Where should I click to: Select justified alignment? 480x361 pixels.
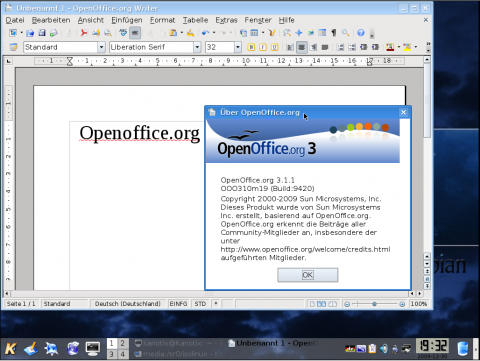click(325, 47)
